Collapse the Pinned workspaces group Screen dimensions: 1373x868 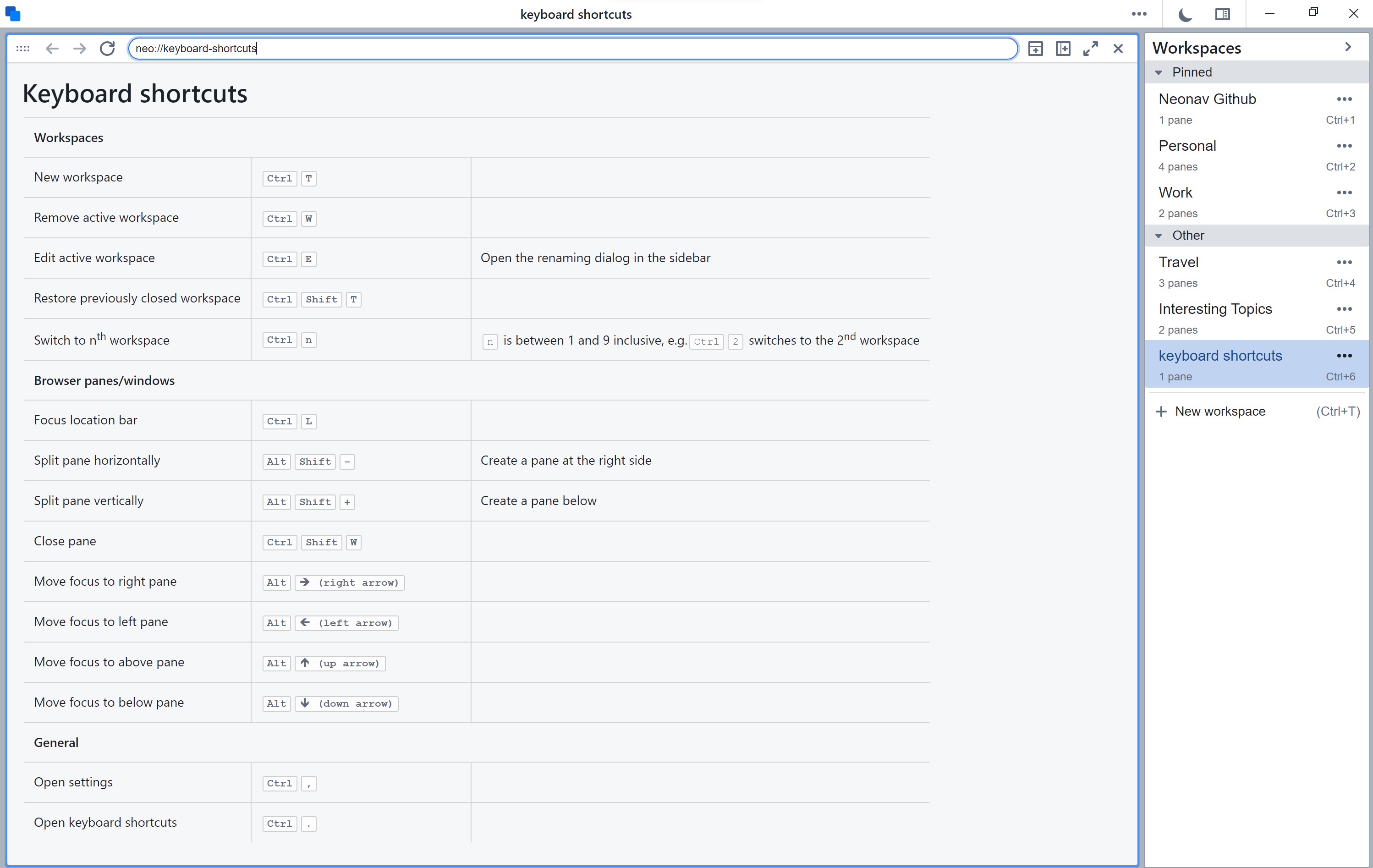pyautogui.click(x=1158, y=72)
